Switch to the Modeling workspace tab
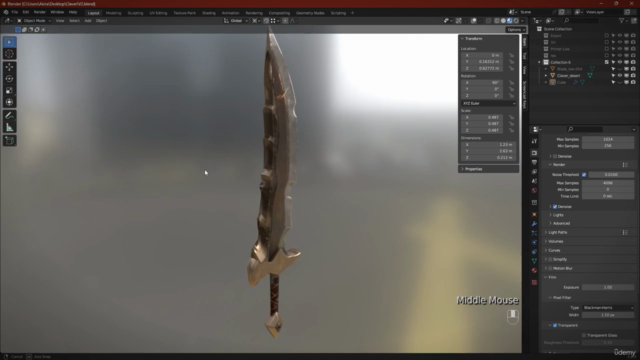The width and height of the screenshot is (640, 360). (113, 13)
